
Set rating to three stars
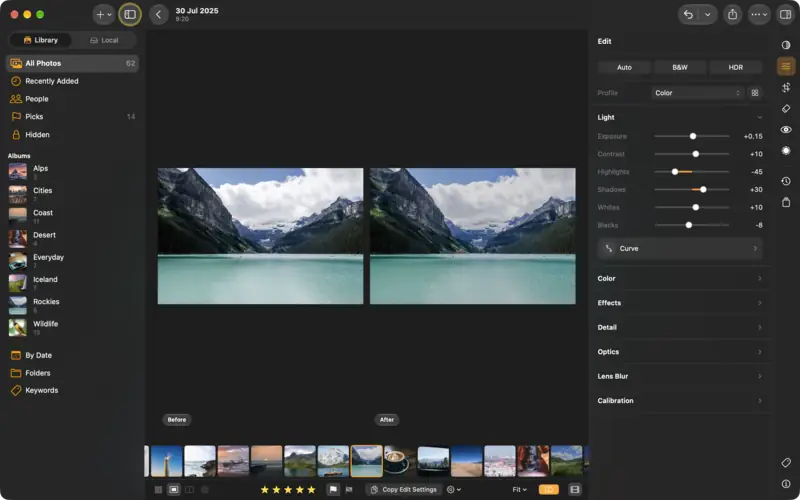click(288, 490)
